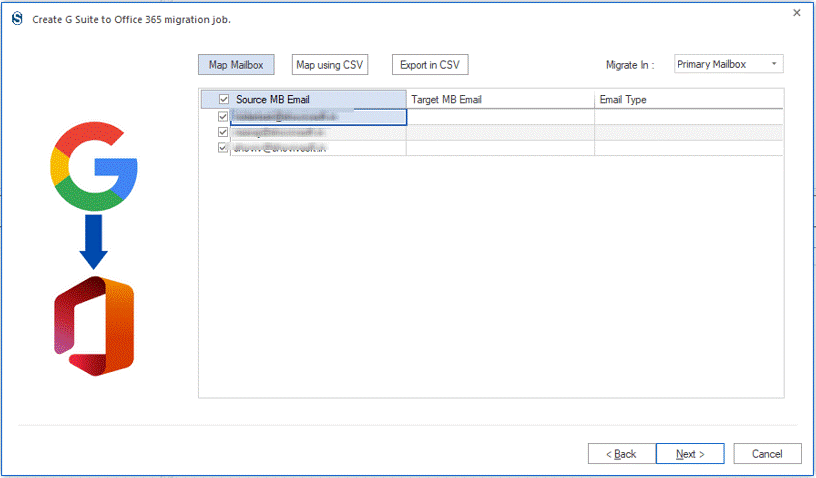Open Map using CSV option

pyautogui.click(x=330, y=65)
